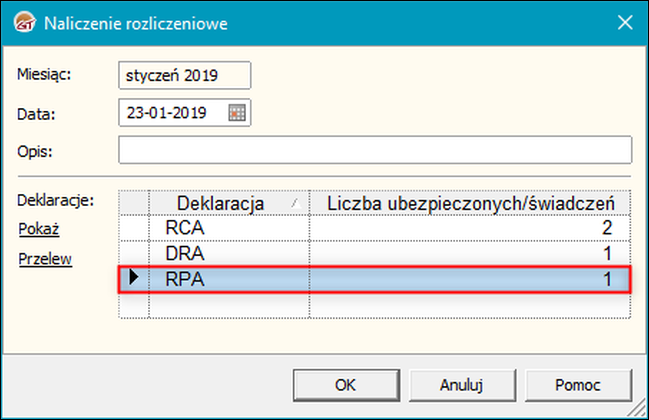Confirm with the OK button
This screenshot has width=649, height=420.
pyautogui.click(x=346, y=385)
